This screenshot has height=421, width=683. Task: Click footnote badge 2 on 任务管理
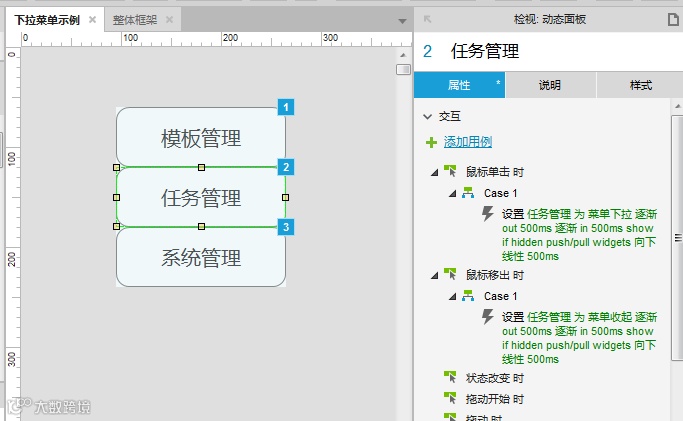[x=286, y=167]
